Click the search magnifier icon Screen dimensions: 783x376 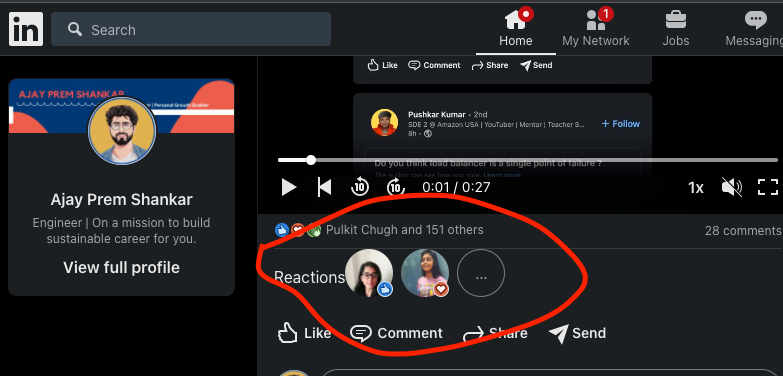[75, 29]
